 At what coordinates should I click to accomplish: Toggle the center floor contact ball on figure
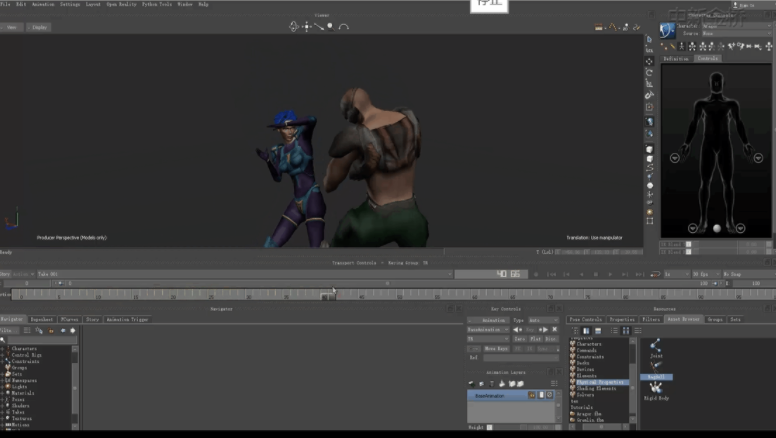717,228
